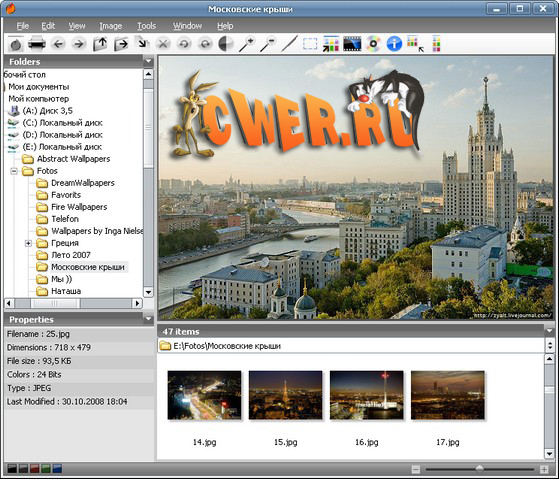Open the Edit menu
This screenshot has width=559, height=479.
(x=48, y=26)
